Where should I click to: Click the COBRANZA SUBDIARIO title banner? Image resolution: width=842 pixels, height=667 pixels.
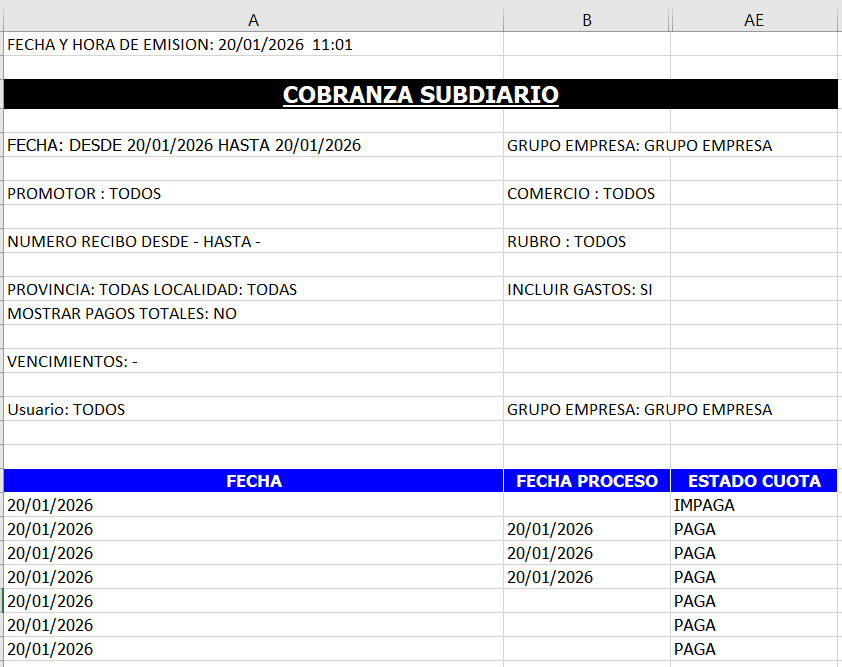[420, 95]
